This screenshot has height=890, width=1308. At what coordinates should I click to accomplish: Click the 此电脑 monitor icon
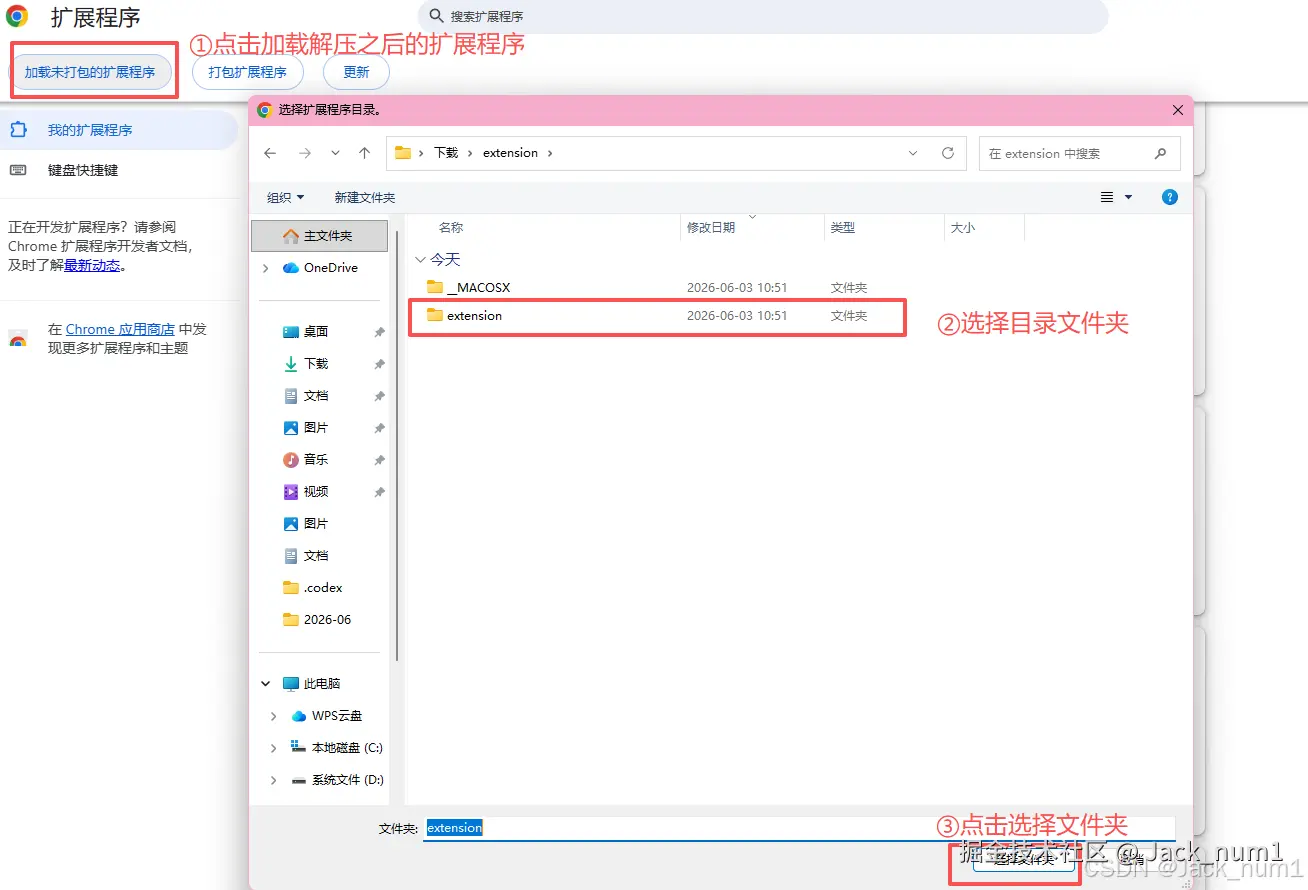click(291, 684)
